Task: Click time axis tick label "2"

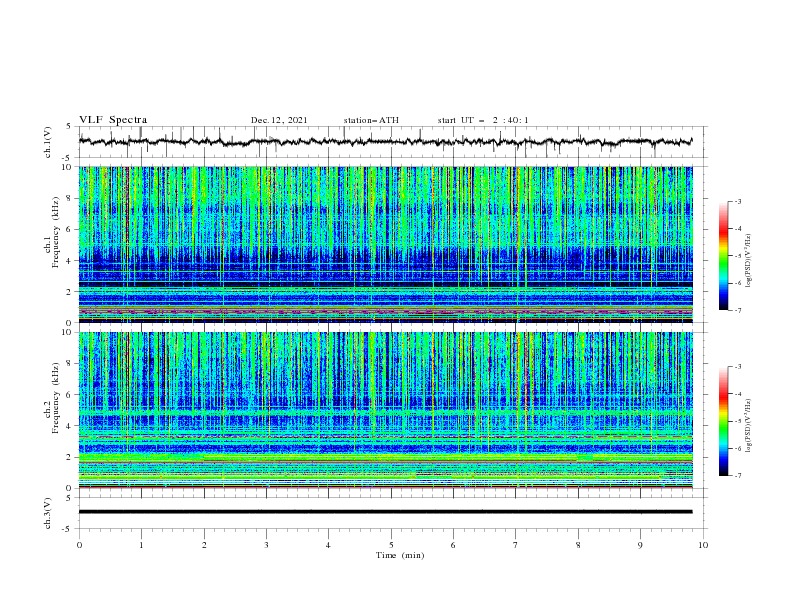Action: (x=204, y=545)
